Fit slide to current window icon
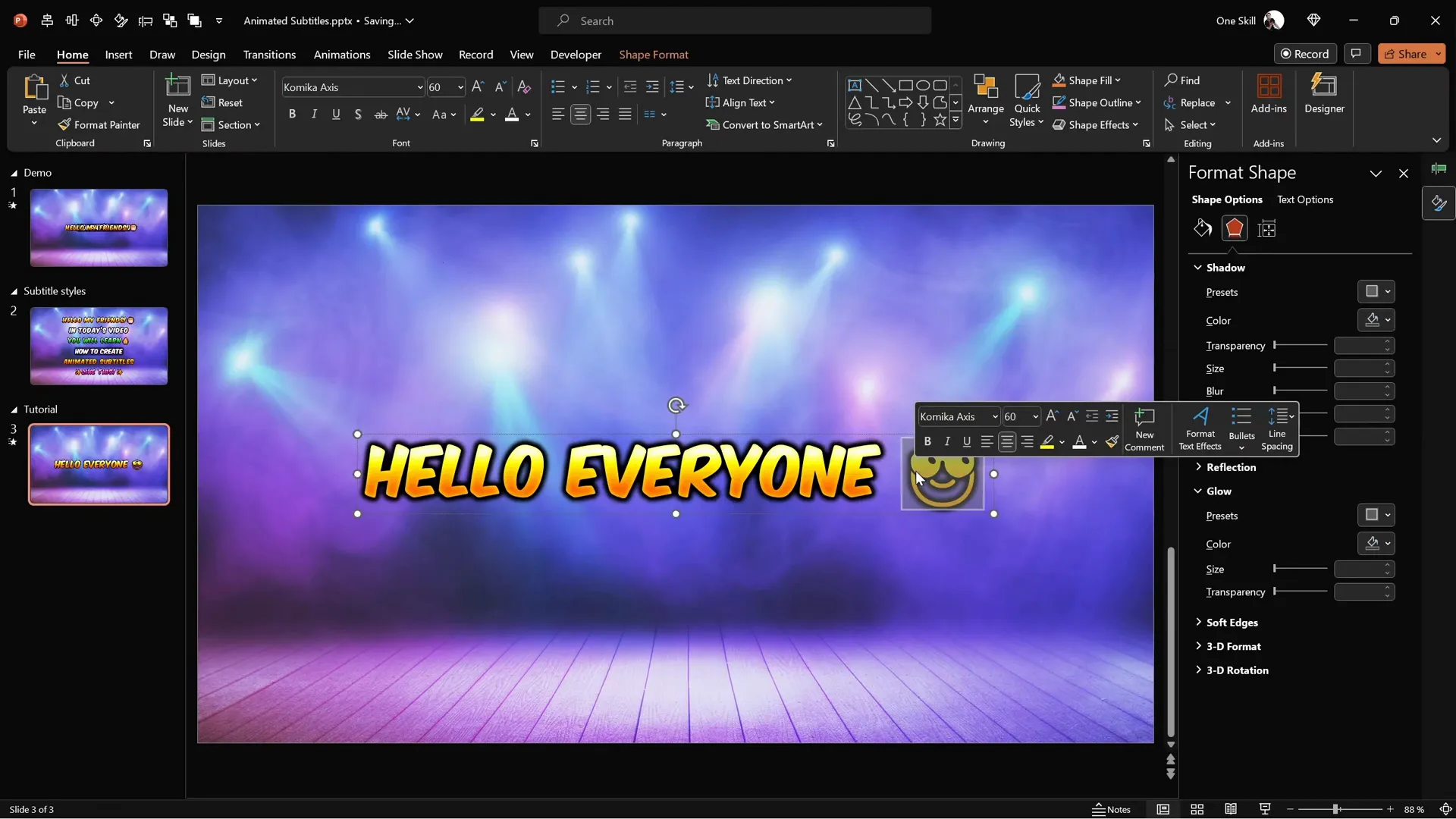The height and width of the screenshot is (819, 1456). (1445, 809)
